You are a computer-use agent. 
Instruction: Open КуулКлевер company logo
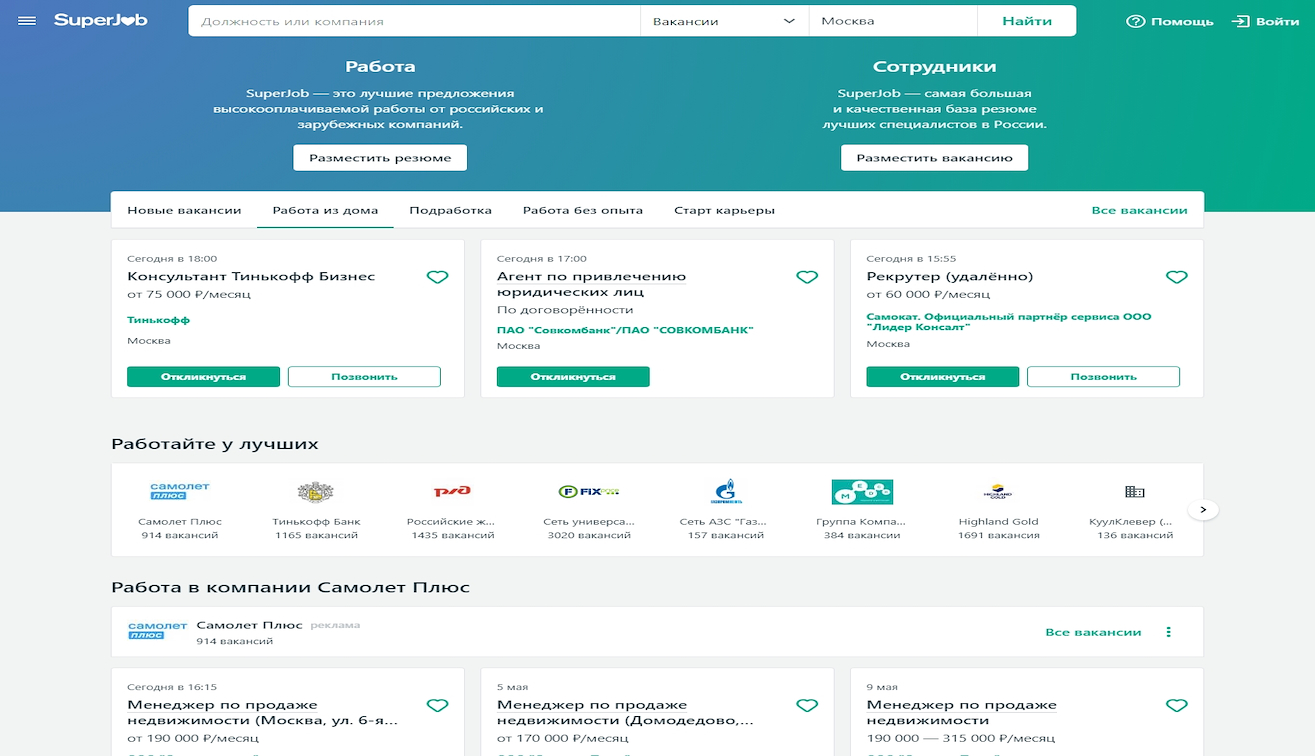click(x=1135, y=492)
